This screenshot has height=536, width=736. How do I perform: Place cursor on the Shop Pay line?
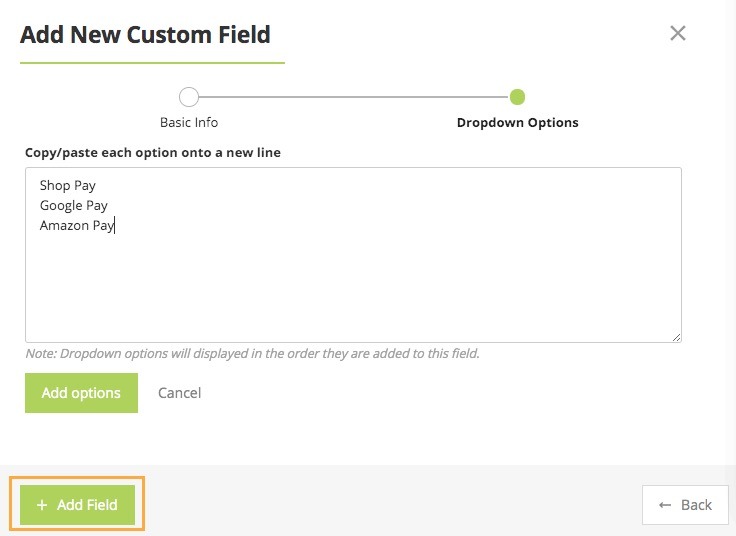coord(68,185)
